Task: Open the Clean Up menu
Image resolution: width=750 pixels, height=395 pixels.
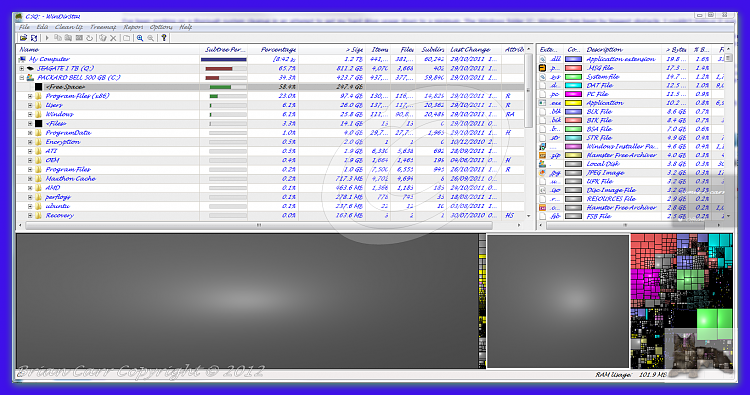Action: click(68, 27)
